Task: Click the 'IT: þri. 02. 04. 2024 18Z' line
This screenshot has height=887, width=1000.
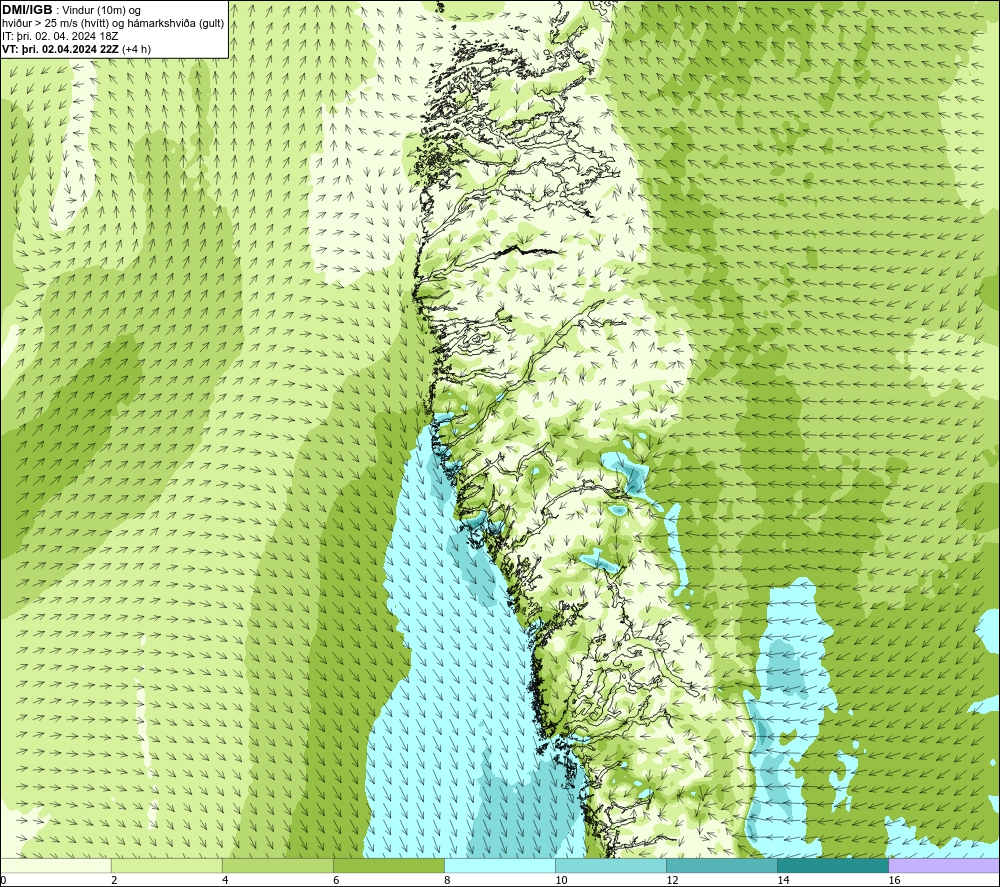Action: [60, 36]
